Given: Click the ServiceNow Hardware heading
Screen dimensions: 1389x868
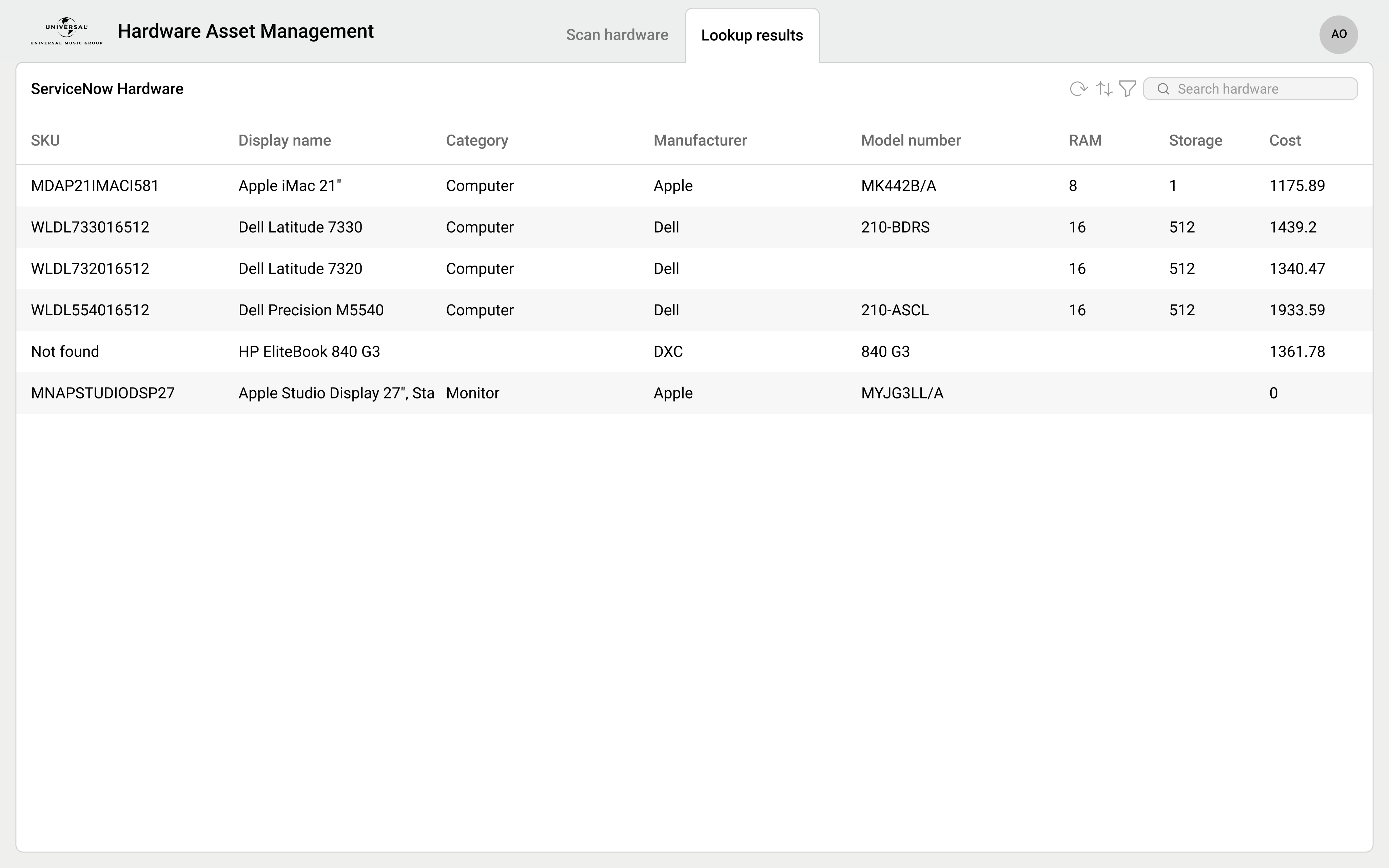Looking at the screenshot, I should (107, 89).
